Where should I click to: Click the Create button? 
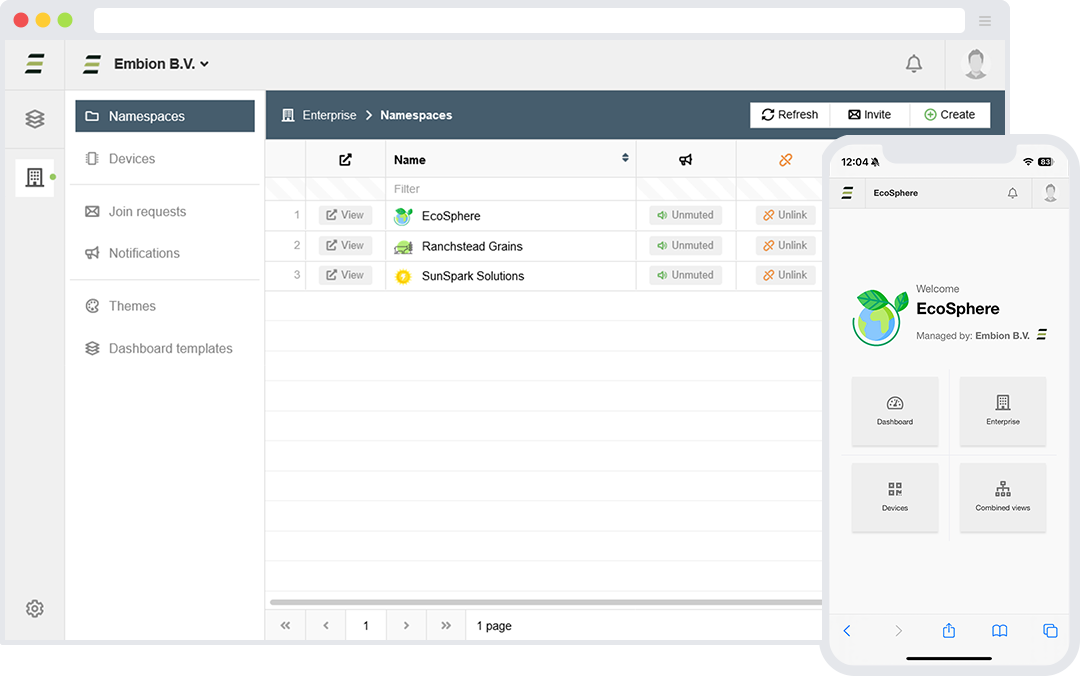coord(949,115)
